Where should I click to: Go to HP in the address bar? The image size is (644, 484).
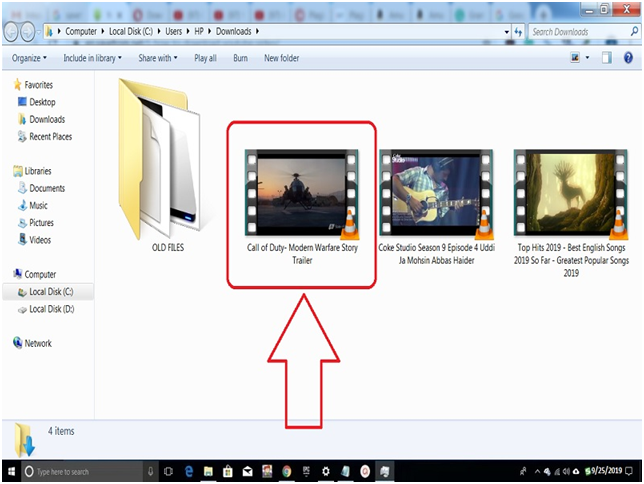point(199,31)
